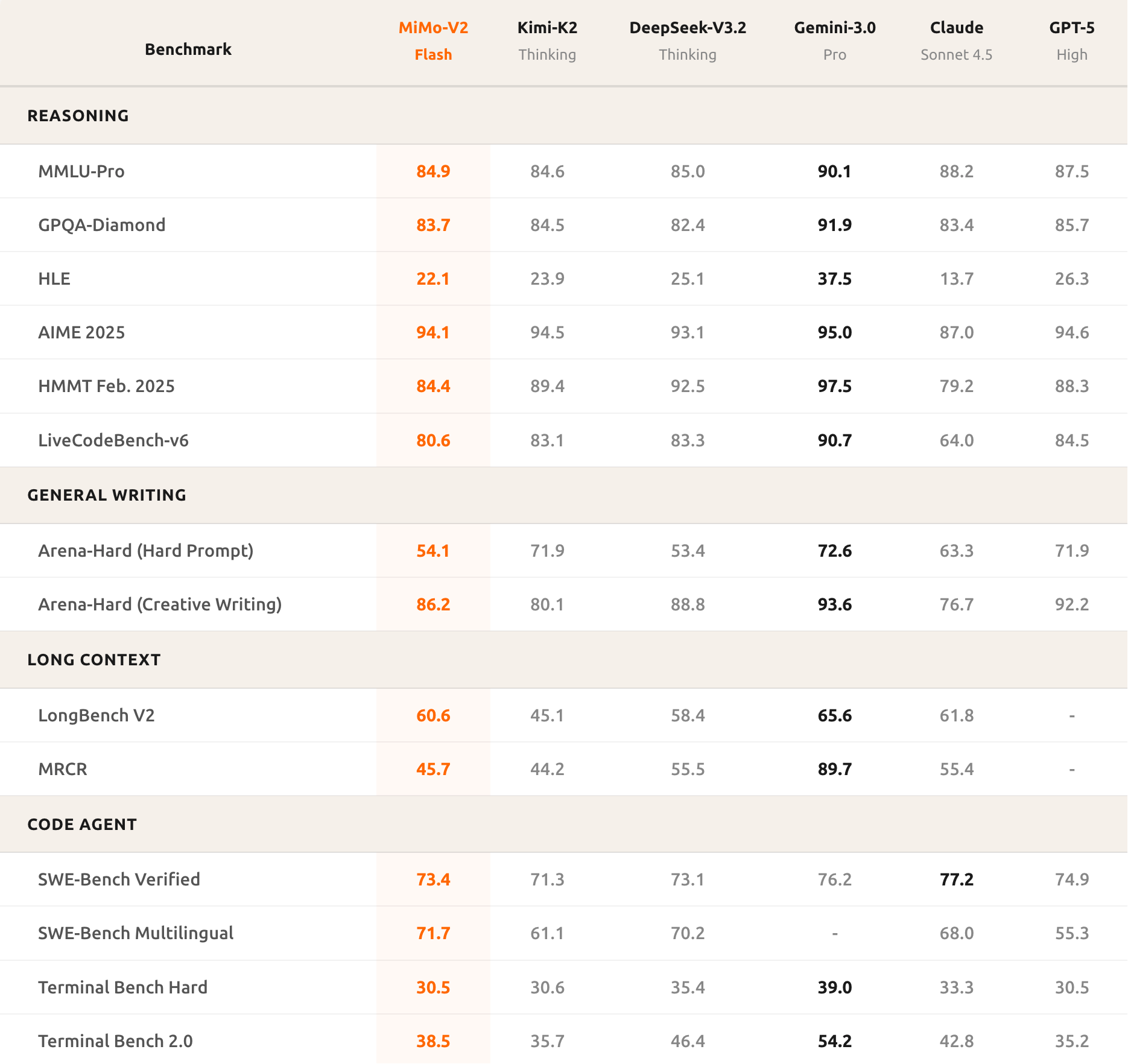The height and width of the screenshot is (1064, 1128).
Task: Click the "SWE-Bench Verified" row label
Action: tap(119, 879)
